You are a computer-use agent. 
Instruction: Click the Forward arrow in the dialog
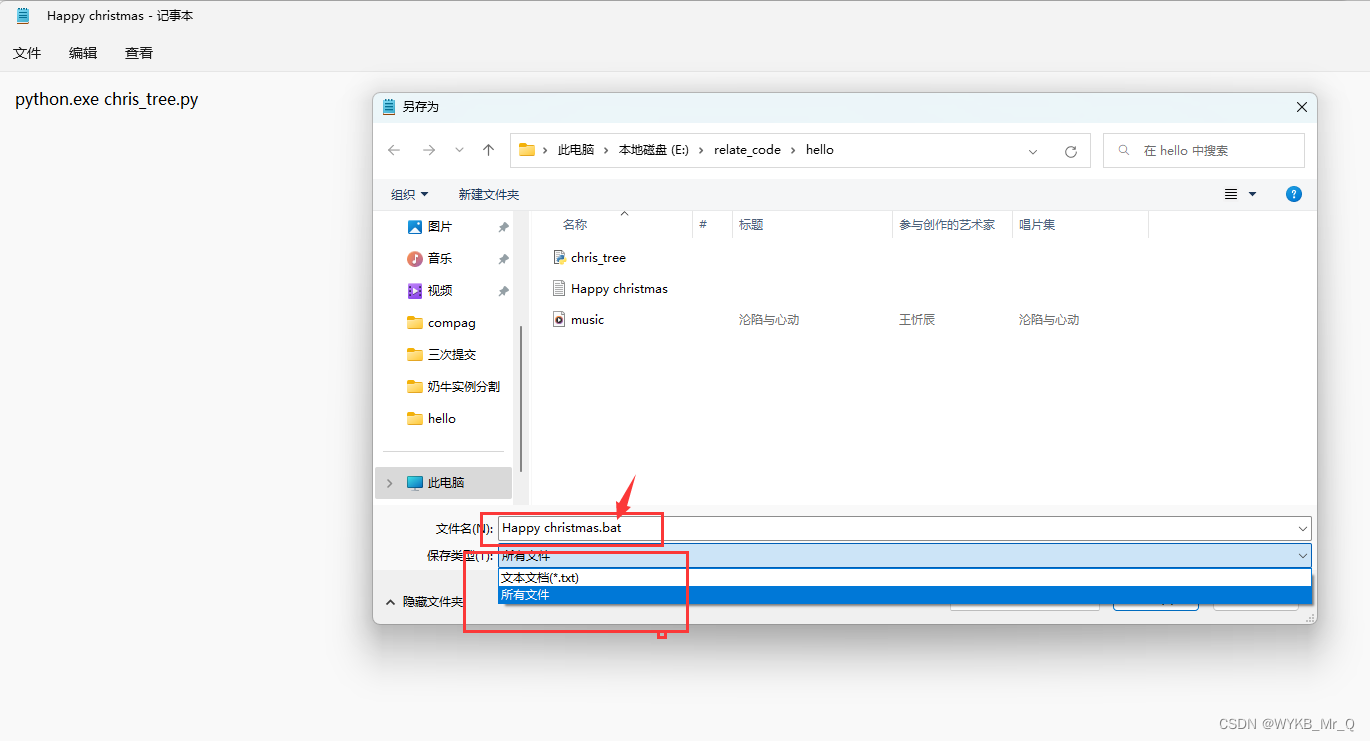[429, 150]
